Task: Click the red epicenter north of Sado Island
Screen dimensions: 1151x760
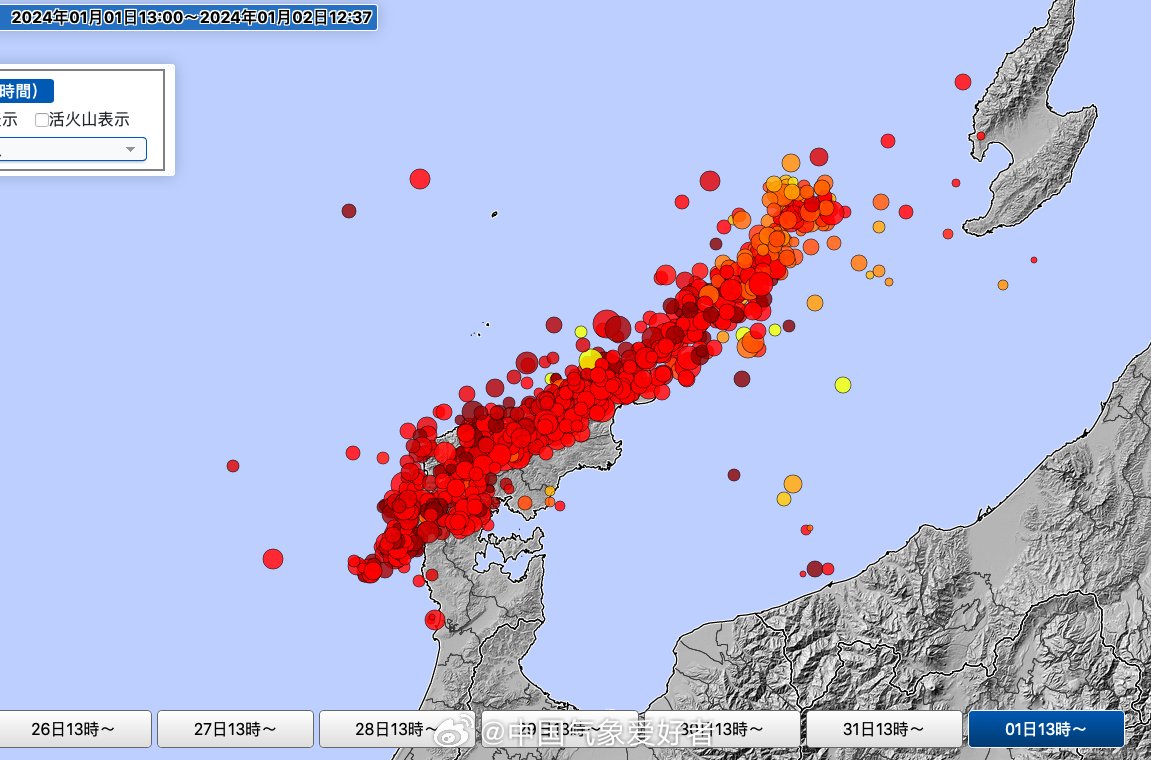Action: [x=963, y=82]
